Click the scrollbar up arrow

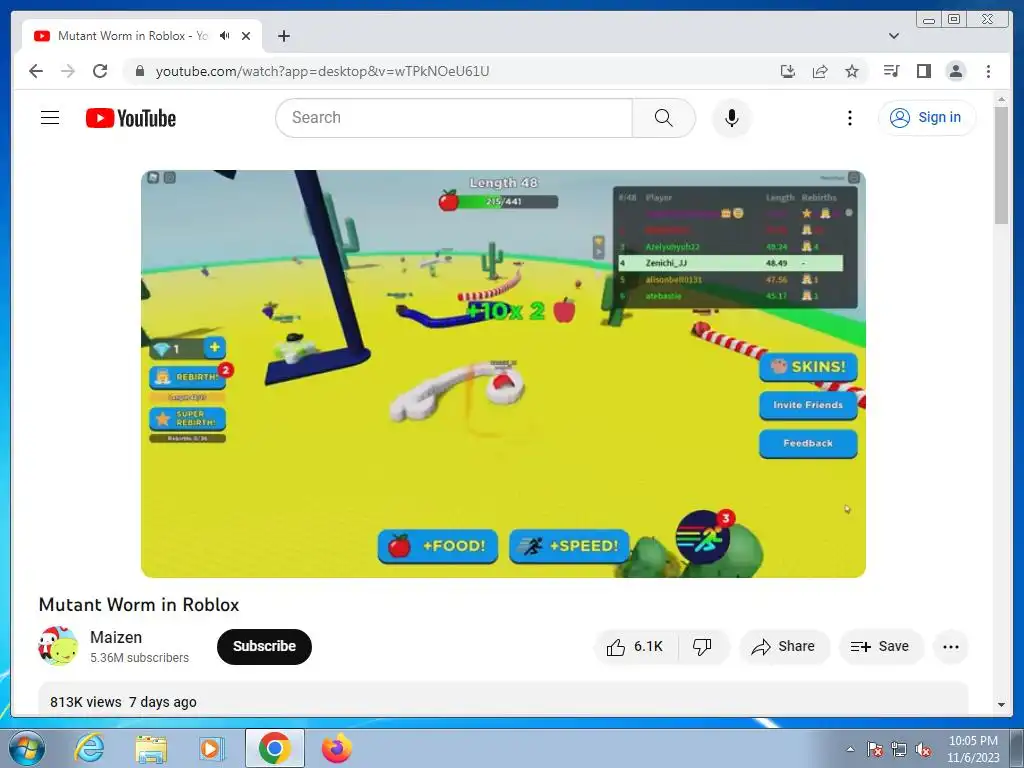click(x=1001, y=99)
